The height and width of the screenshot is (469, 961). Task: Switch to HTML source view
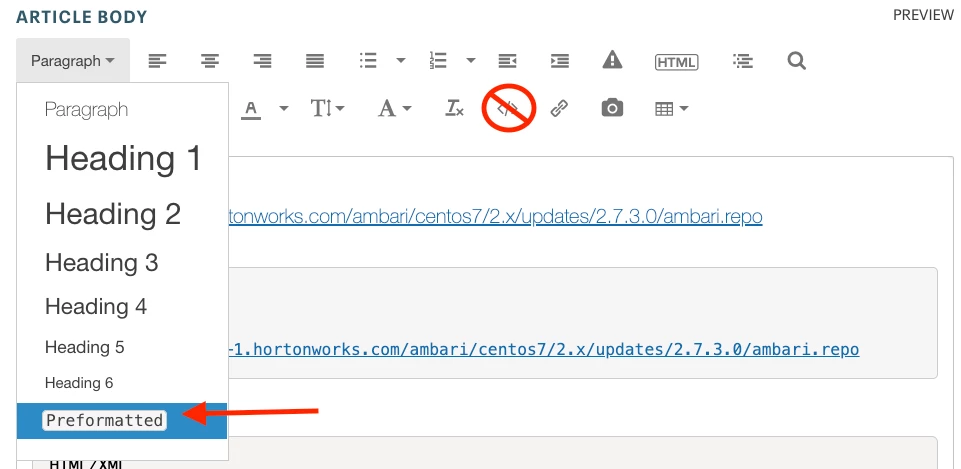coord(677,61)
